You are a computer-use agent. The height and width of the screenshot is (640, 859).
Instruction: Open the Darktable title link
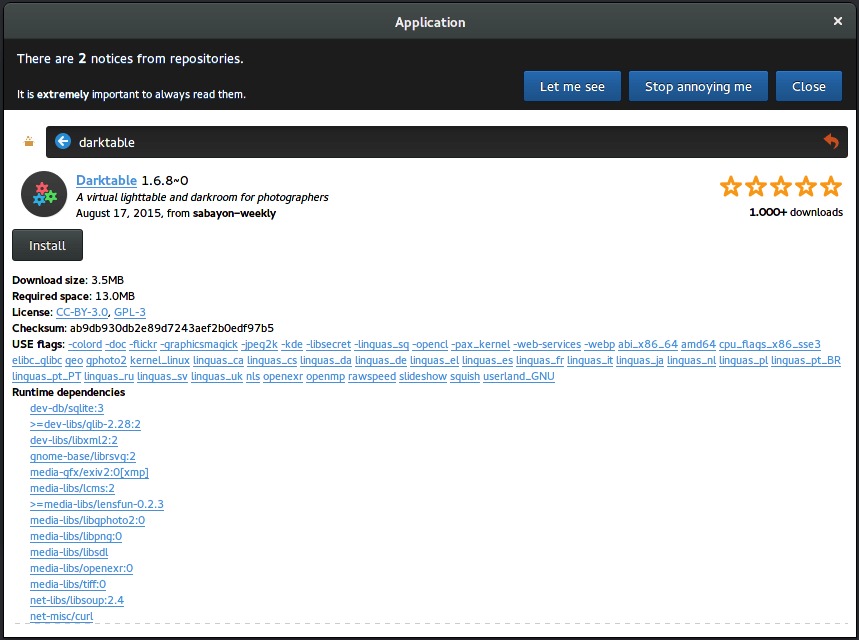(x=106, y=180)
